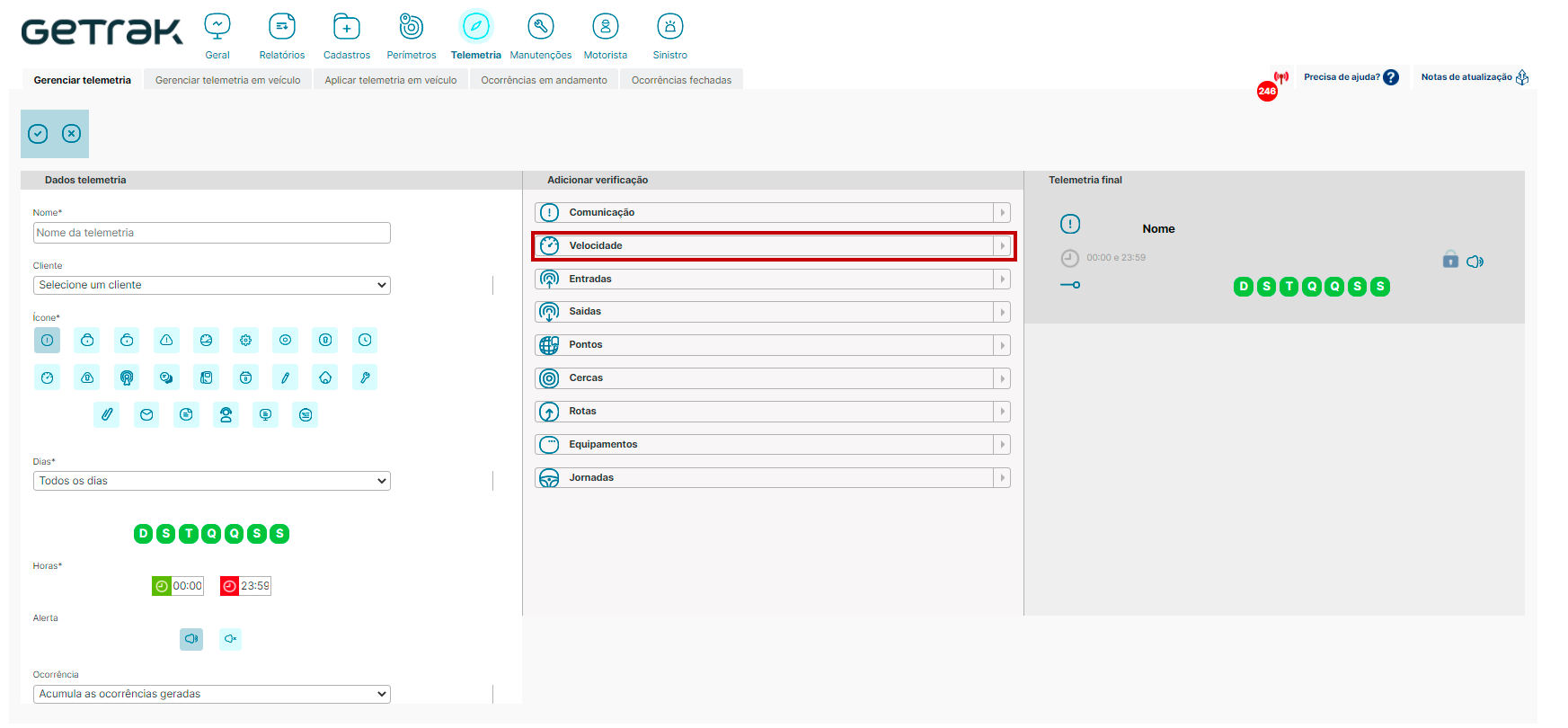Select muted speaker option under Alerta
This screenshot has width=1568, height=728.
point(230,639)
